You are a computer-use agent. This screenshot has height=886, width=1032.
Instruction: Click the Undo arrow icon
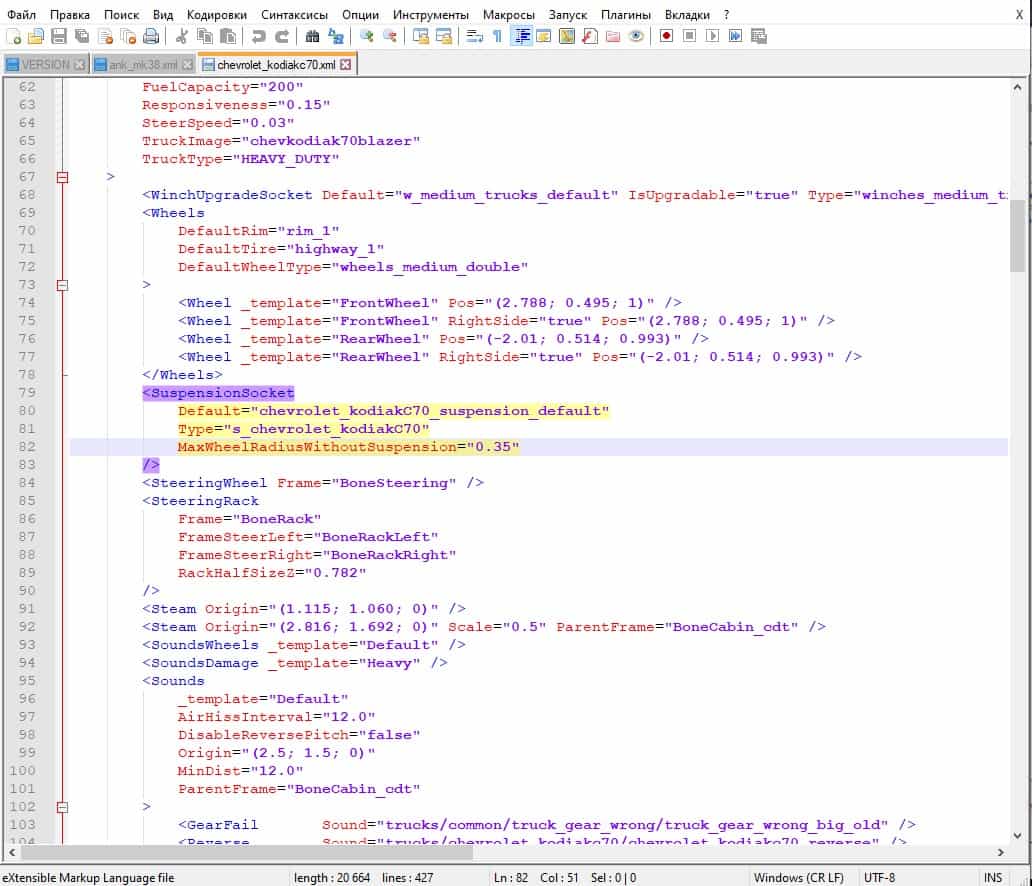point(259,37)
